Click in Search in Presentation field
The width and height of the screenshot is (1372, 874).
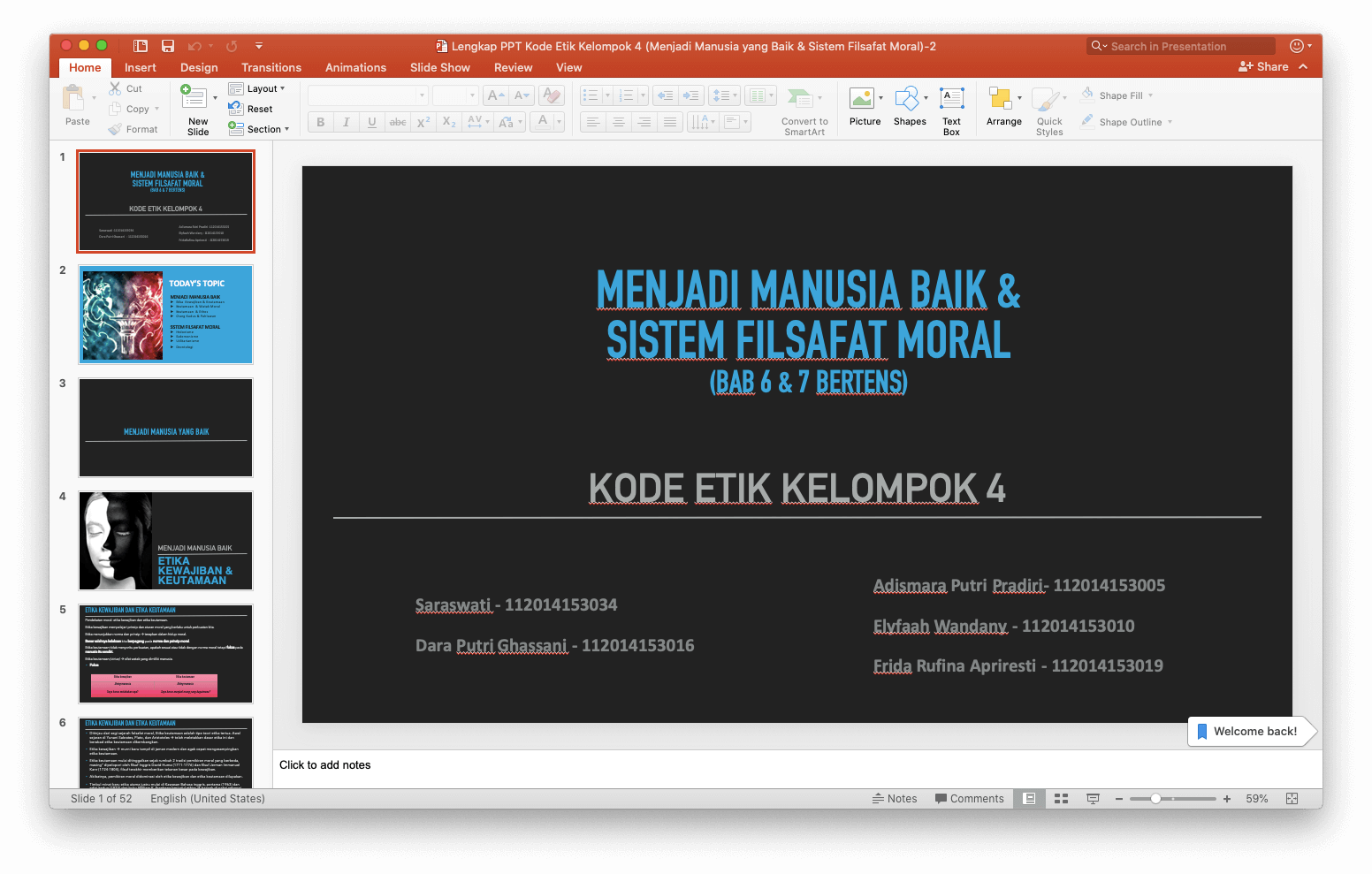pyautogui.click(x=1181, y=46)
